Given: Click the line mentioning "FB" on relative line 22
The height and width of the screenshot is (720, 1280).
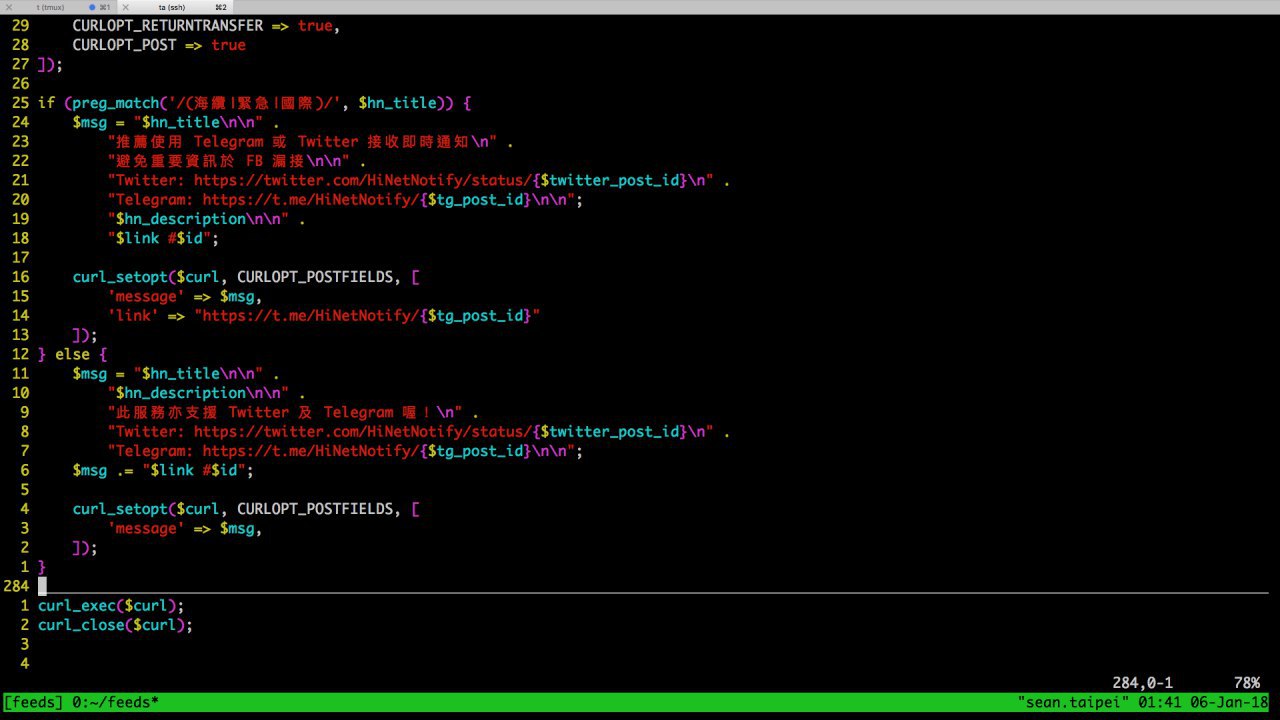Looking at the screenshot, I should tap(236, 161).
